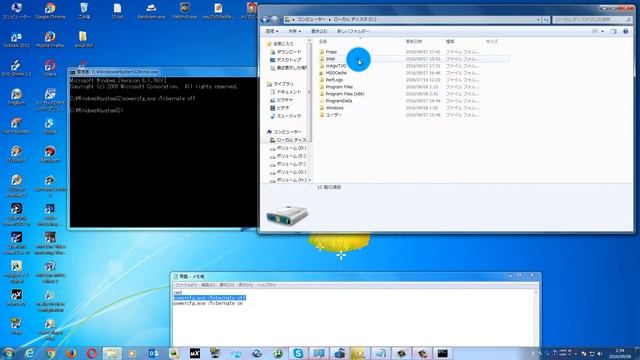Open Explorer help via question mark icon
The width and height of the screenshot is (640, 360).
(x=625, y=31)
